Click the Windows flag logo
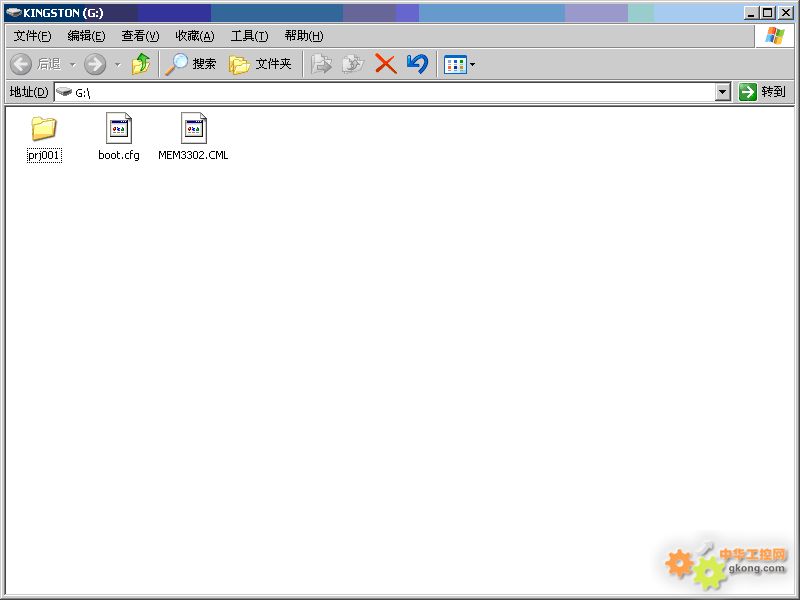 click(774, 36)
